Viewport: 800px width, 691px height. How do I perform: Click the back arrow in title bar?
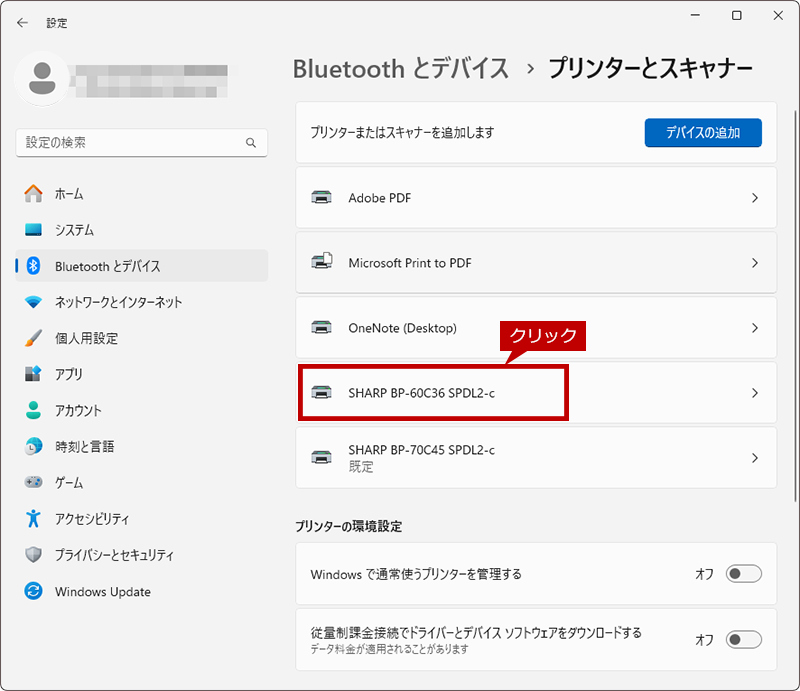22,22
